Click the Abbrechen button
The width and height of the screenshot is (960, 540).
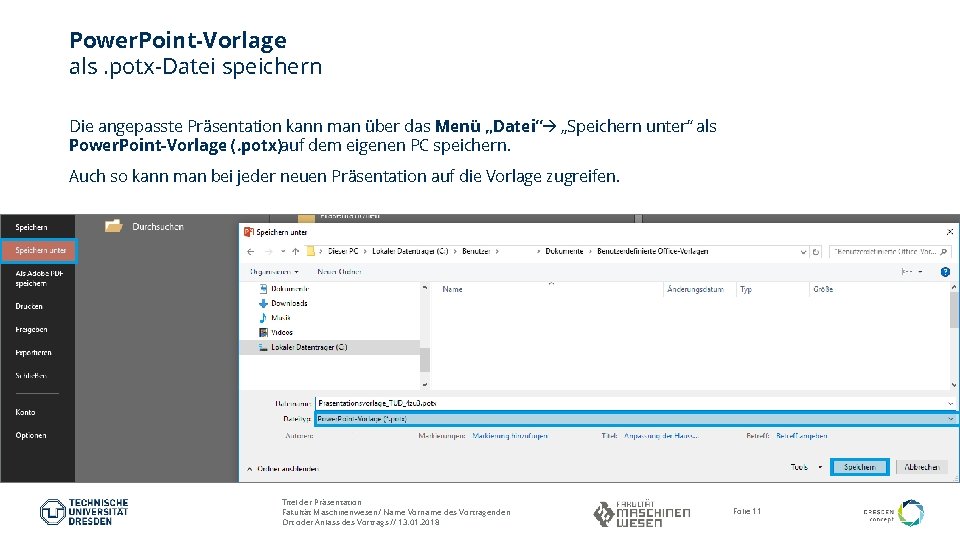pos(921,467)
